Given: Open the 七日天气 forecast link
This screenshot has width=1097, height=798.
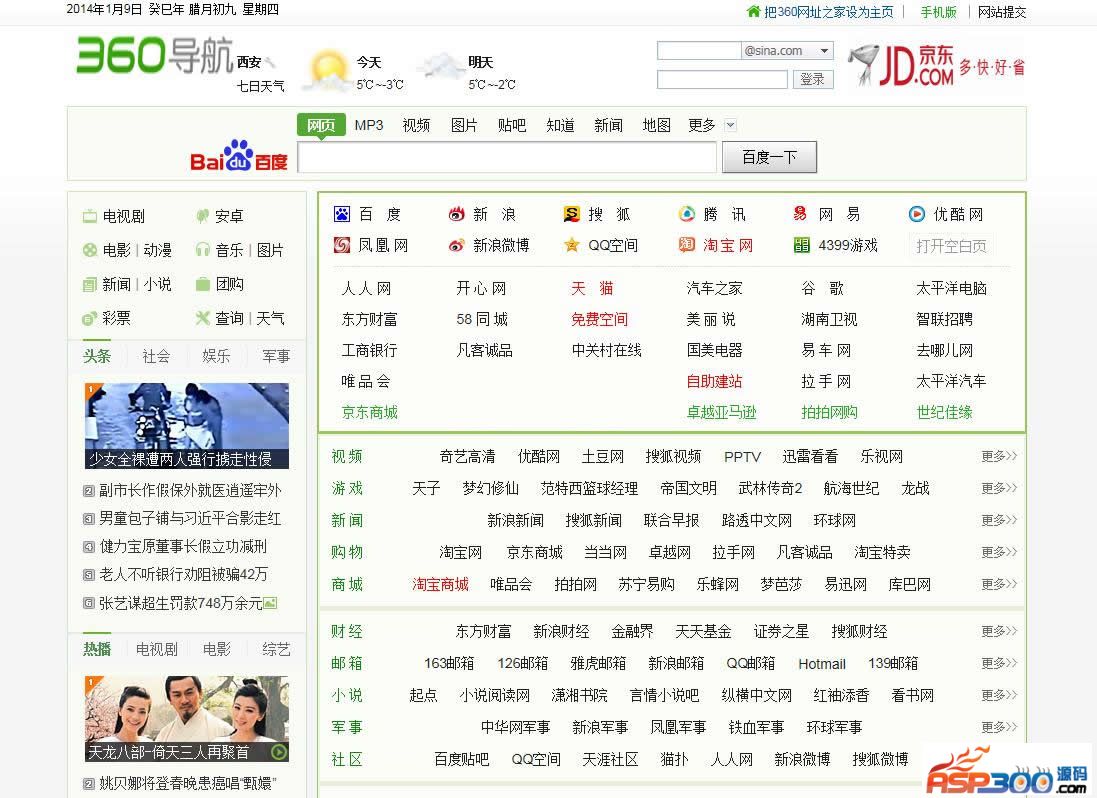Looking at the screenshot, I should (260, 86).
